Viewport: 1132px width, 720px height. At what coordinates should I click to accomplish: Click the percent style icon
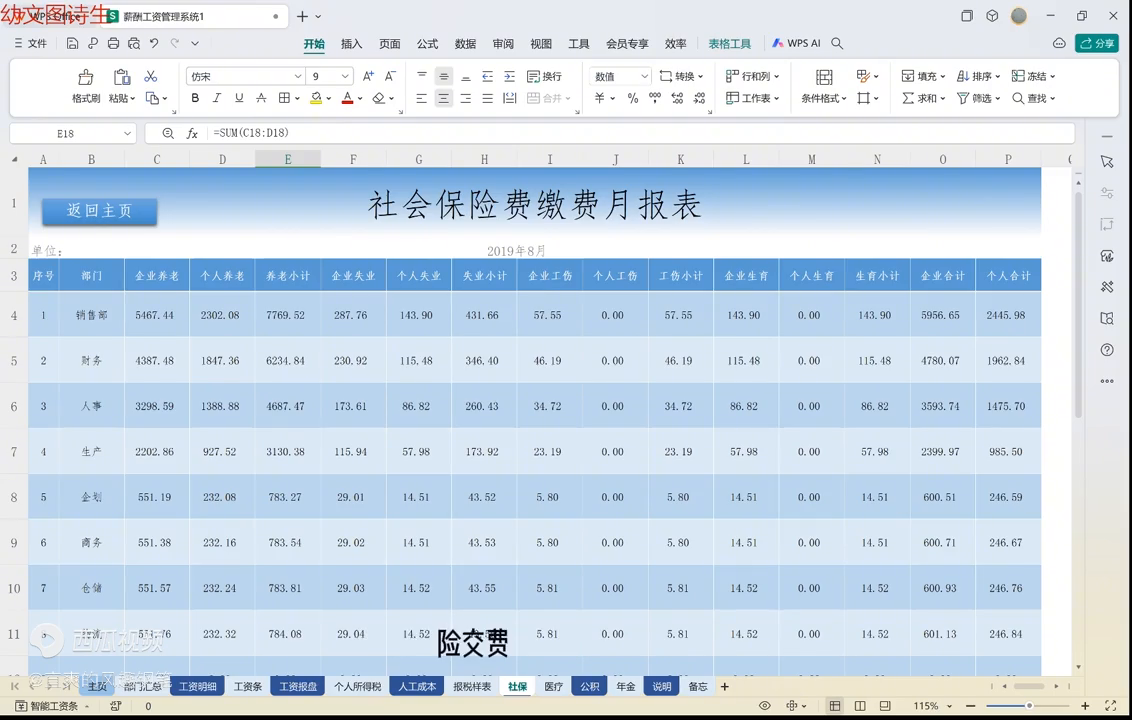click(x=633, y=98)
